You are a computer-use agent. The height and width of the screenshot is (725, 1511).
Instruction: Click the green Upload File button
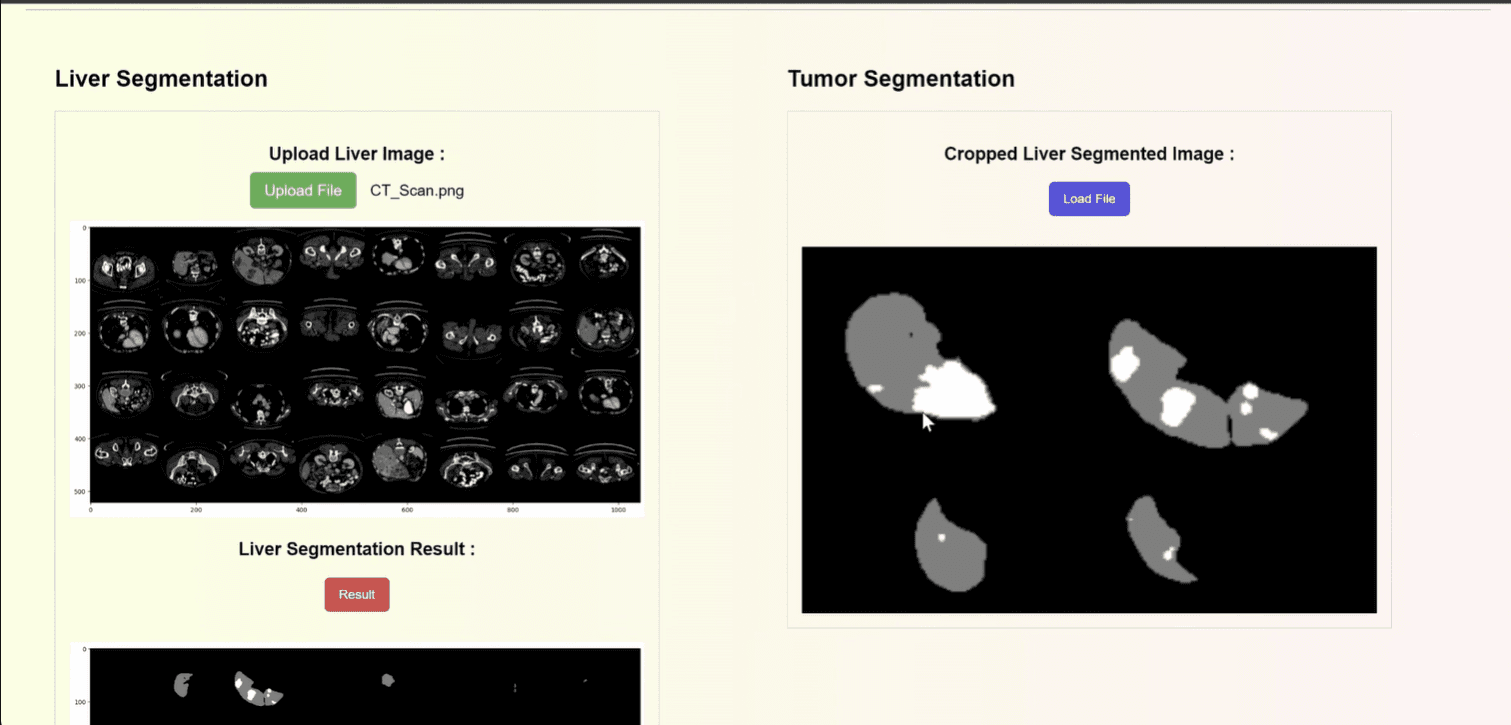[303, 190]
